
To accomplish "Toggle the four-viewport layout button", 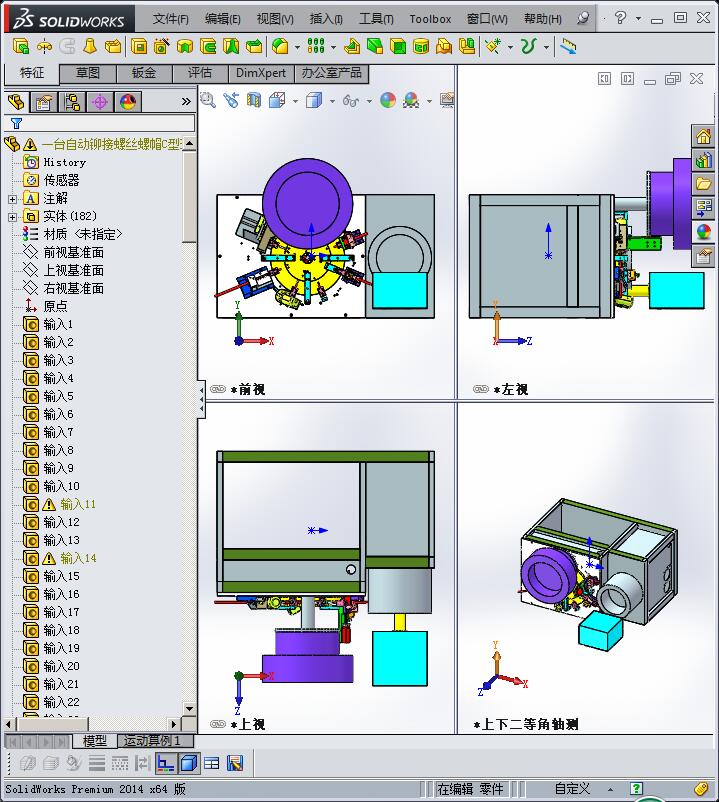I will click(x=211, y=764).
